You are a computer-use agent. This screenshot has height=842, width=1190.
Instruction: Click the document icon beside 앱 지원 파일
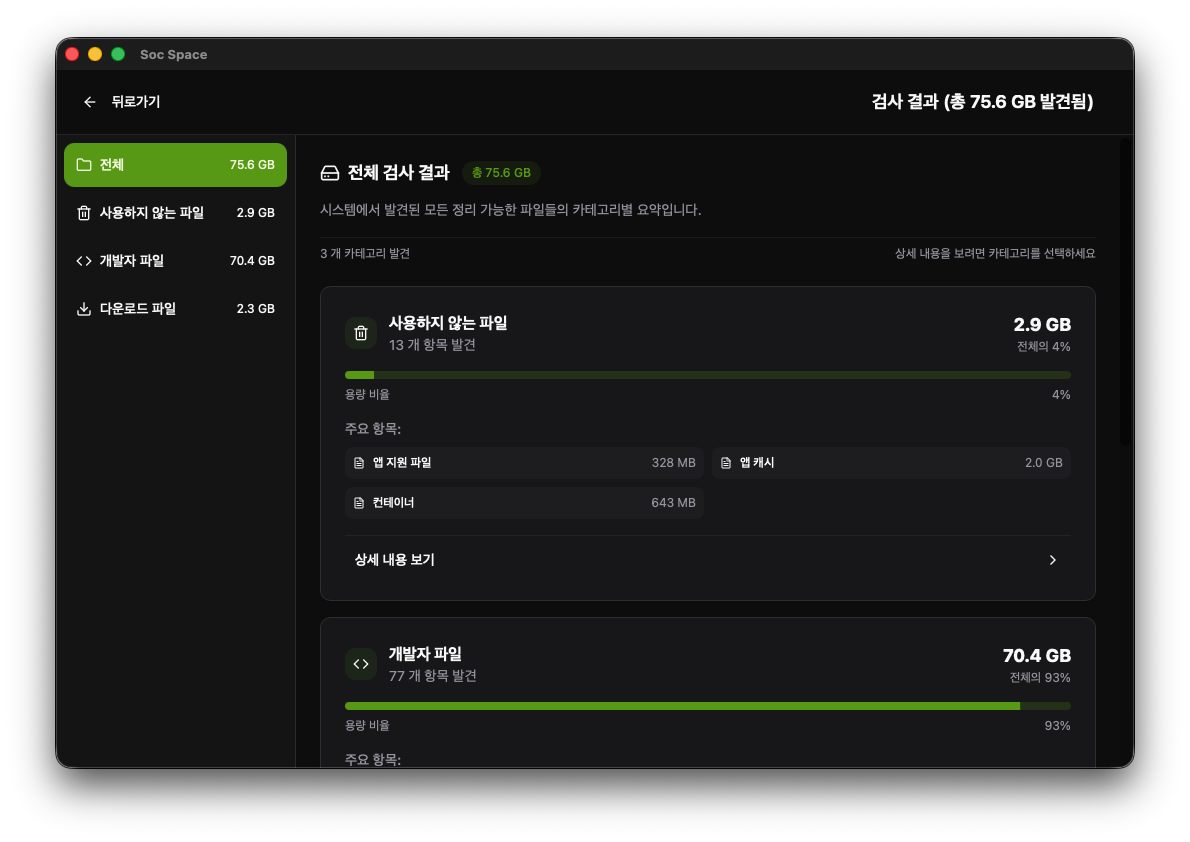pos(359,462)
